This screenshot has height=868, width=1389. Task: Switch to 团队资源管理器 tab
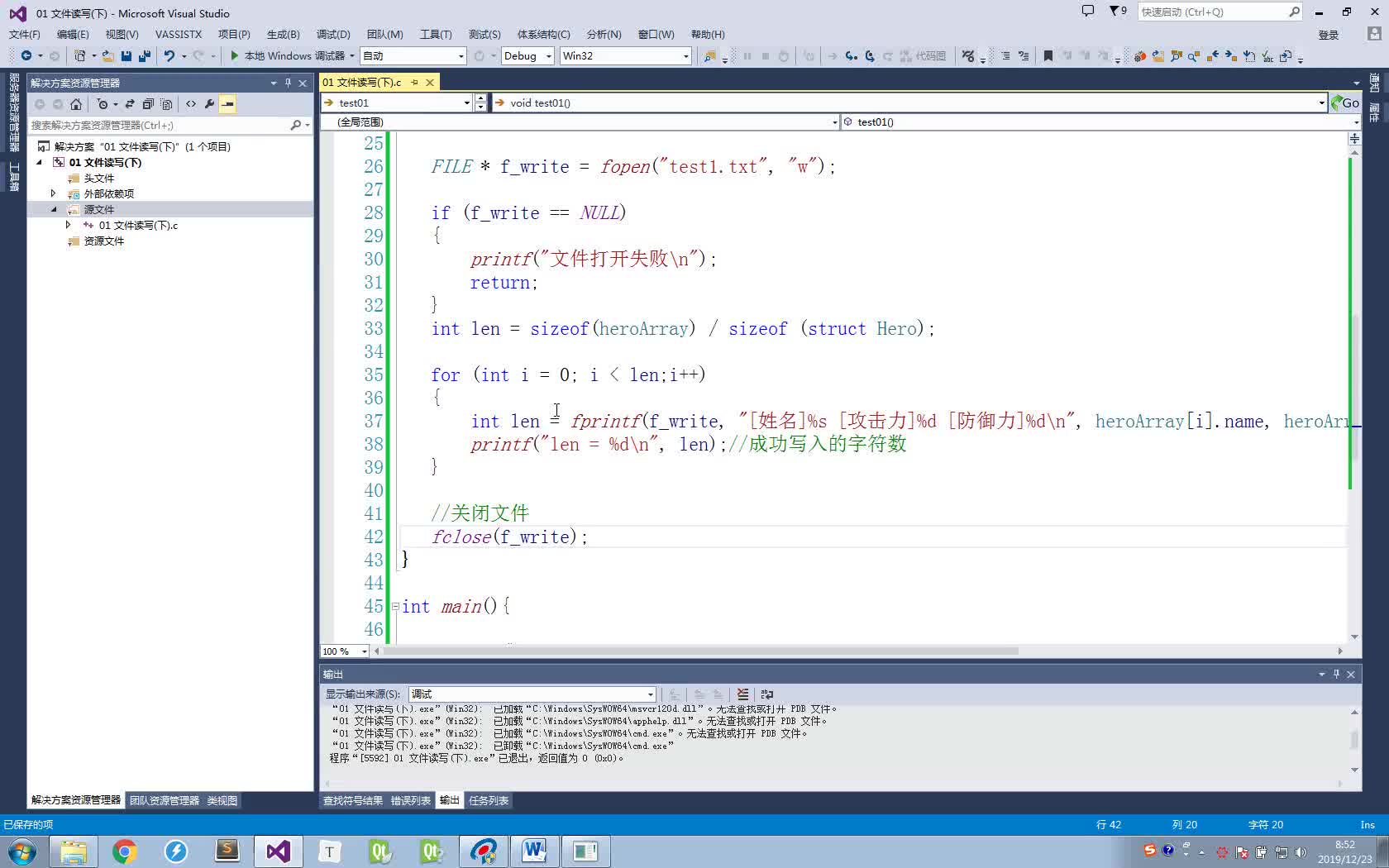pyautogui.click(x=165, y=800)
